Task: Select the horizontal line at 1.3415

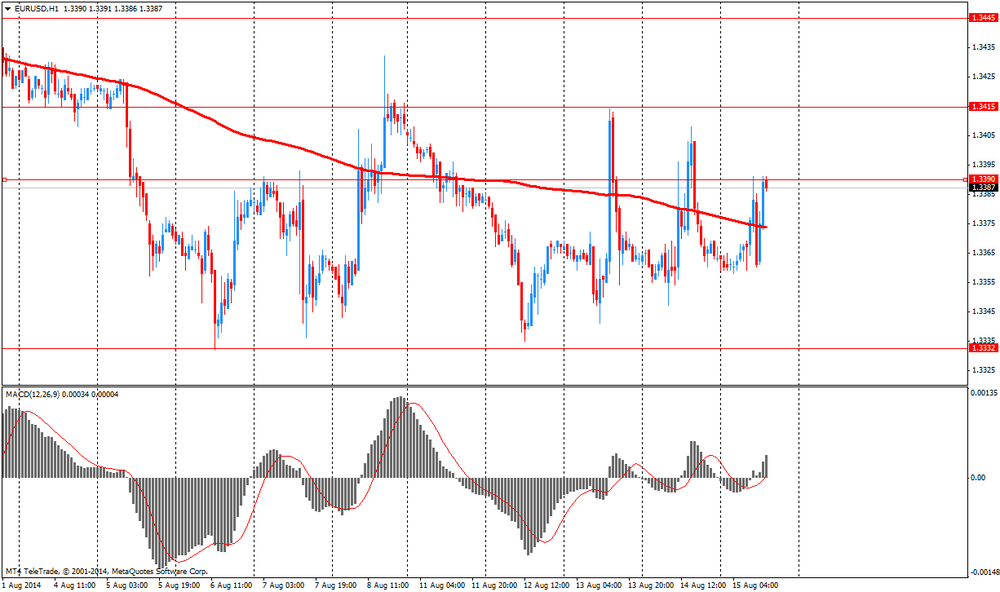Action: [x=500, y=107]
